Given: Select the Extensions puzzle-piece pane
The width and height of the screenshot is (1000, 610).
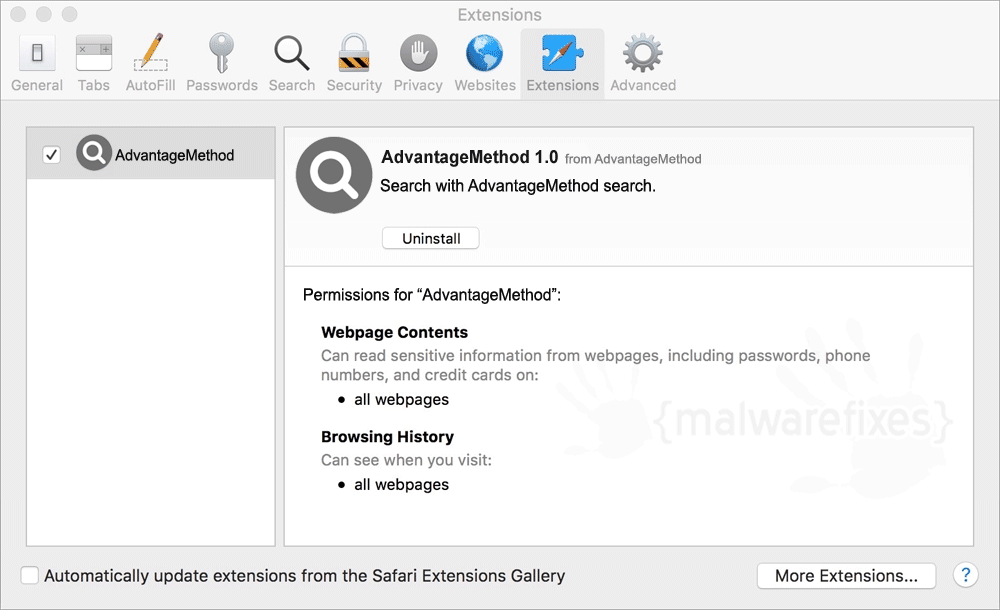Looking at the screenshot, I should 562,63.
